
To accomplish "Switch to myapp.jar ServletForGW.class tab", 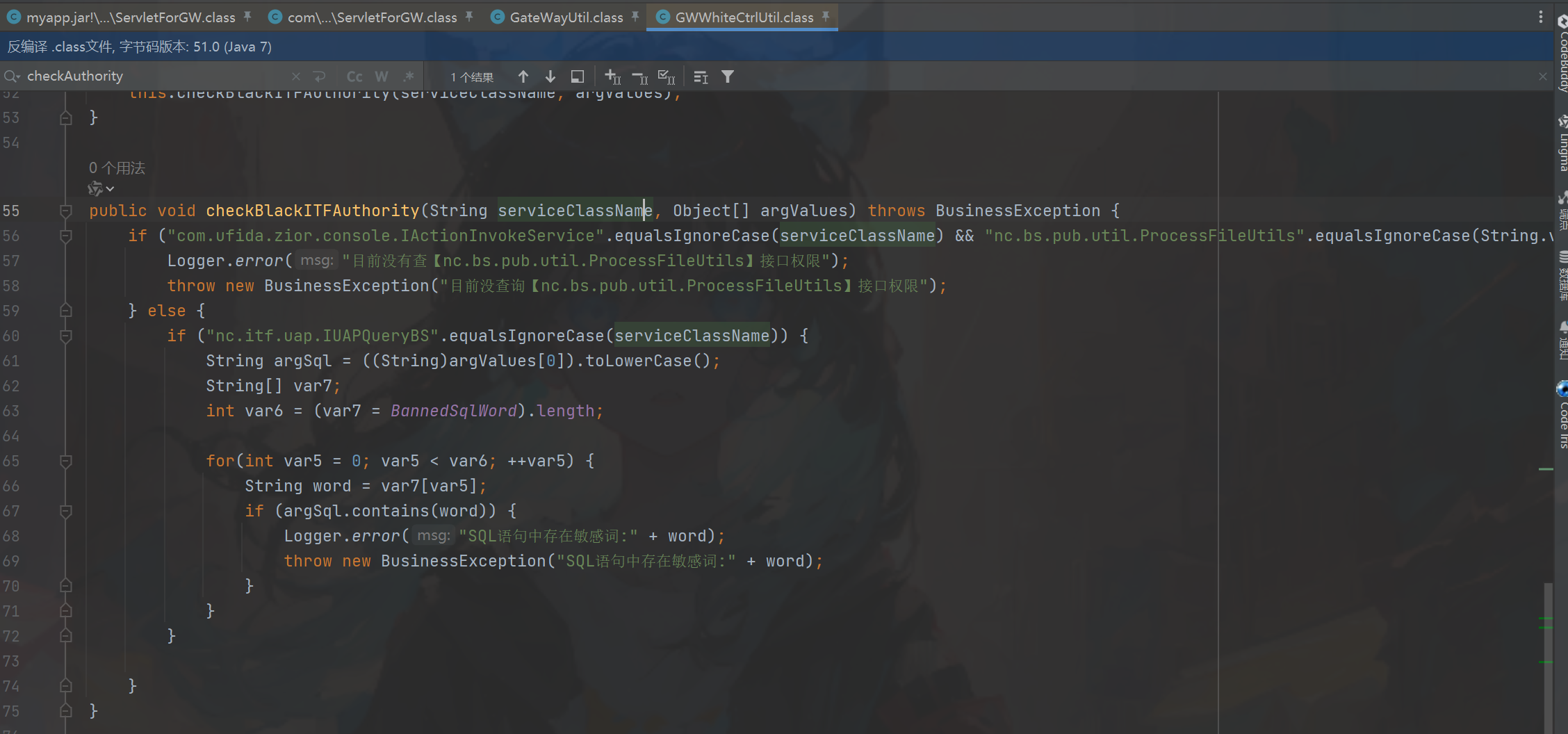I will 130,17.
